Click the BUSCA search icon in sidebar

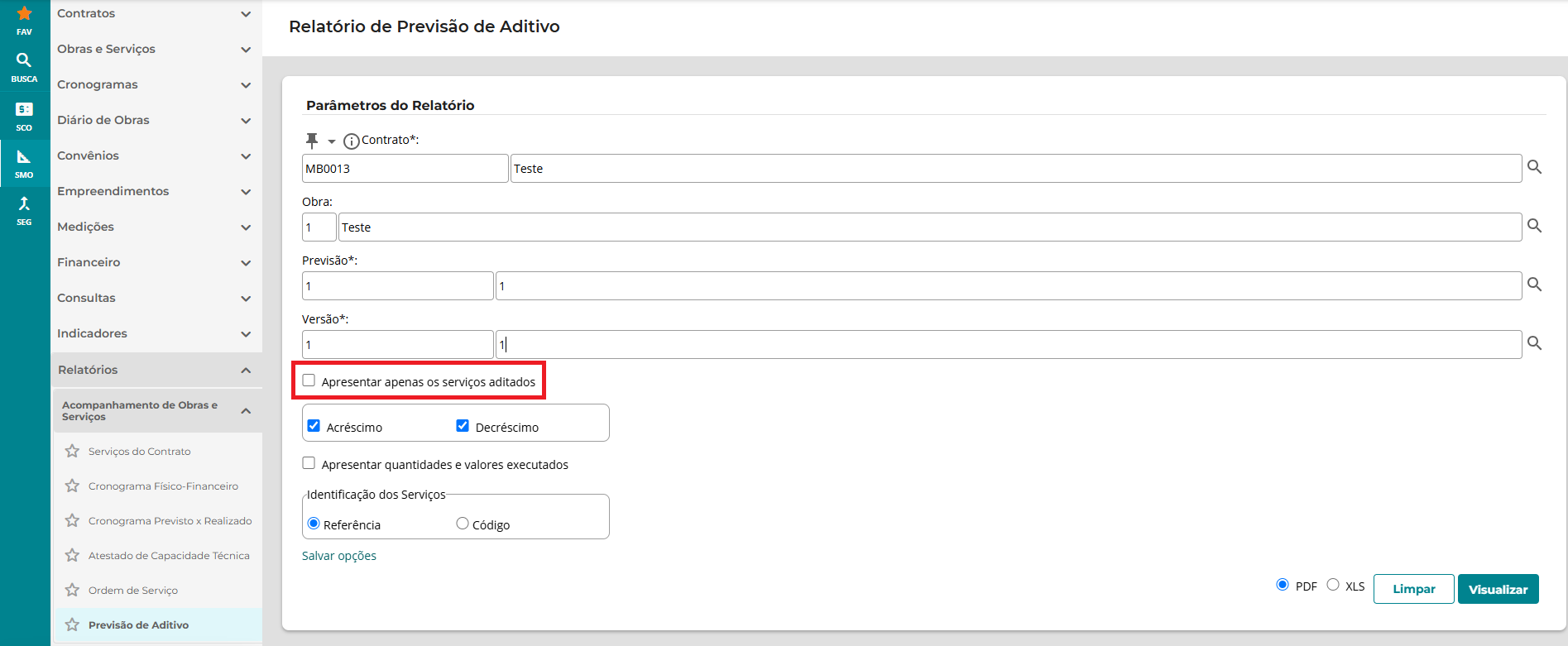24,60
